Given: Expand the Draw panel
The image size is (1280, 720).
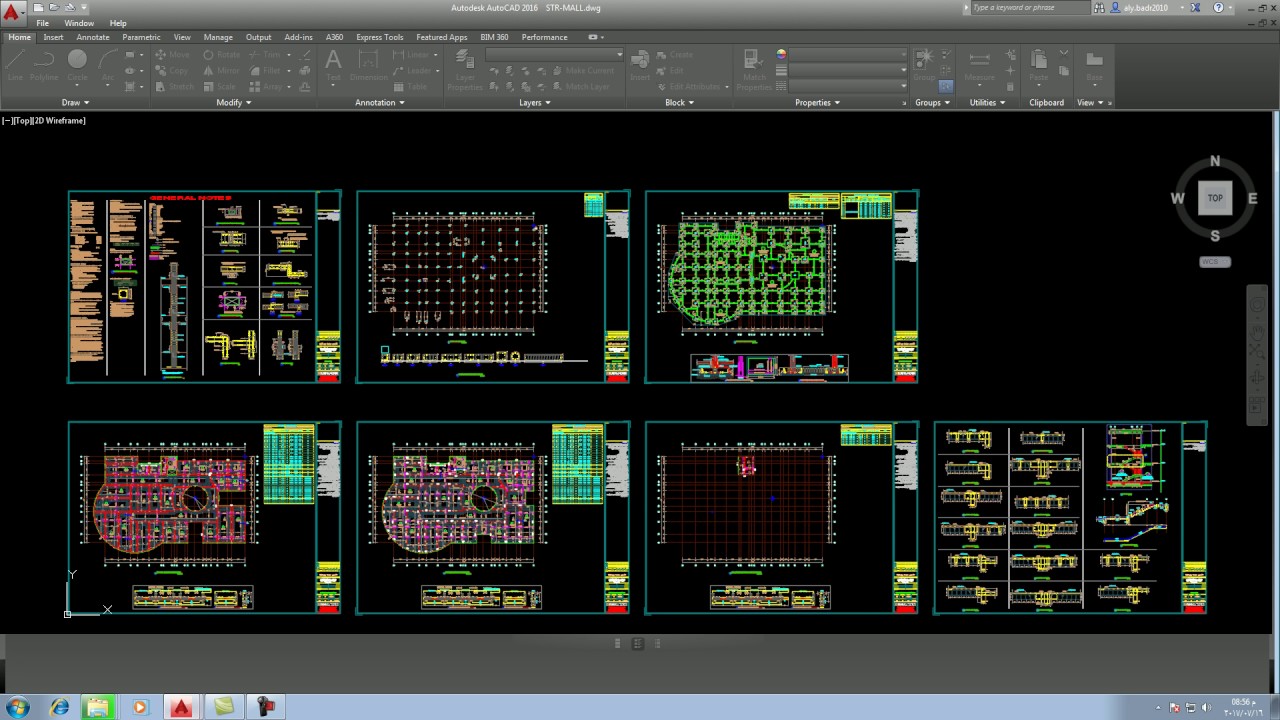Looking at the screenshot, I should click(x=75, y=102).
